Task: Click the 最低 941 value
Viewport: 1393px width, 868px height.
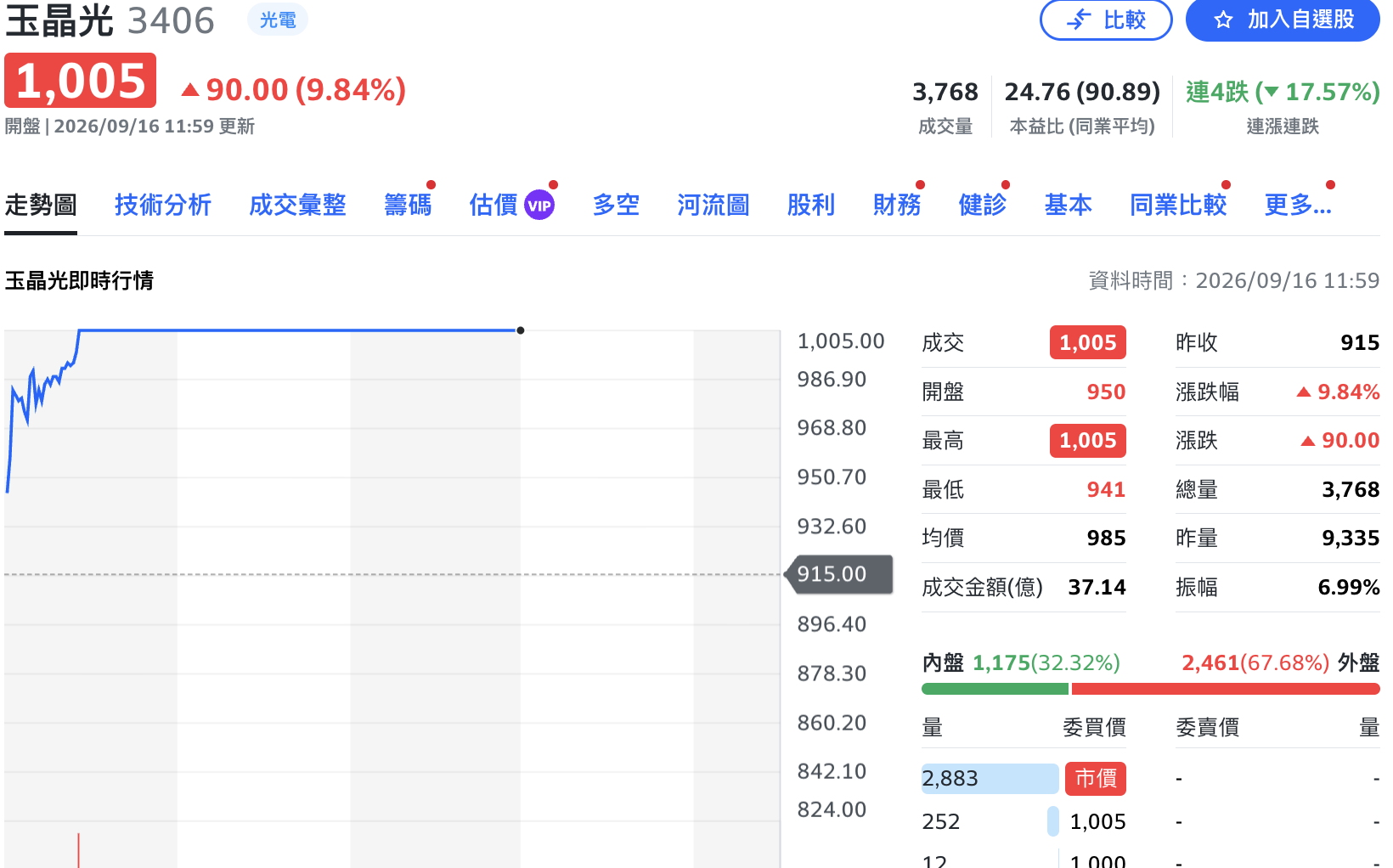Action: click(x=1106, y=489)
